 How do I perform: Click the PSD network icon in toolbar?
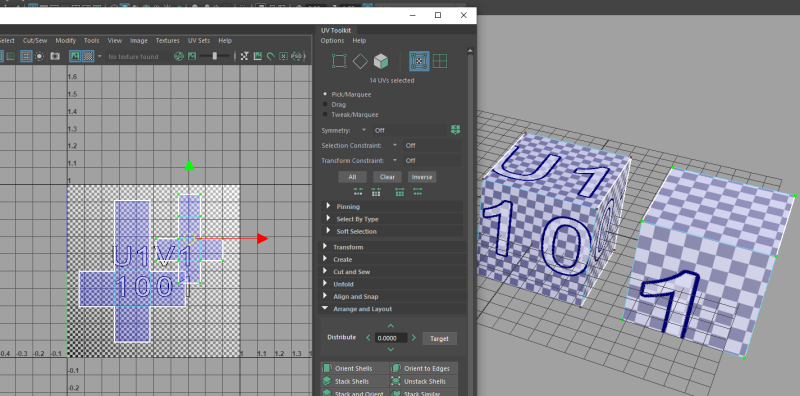point(296,56)
